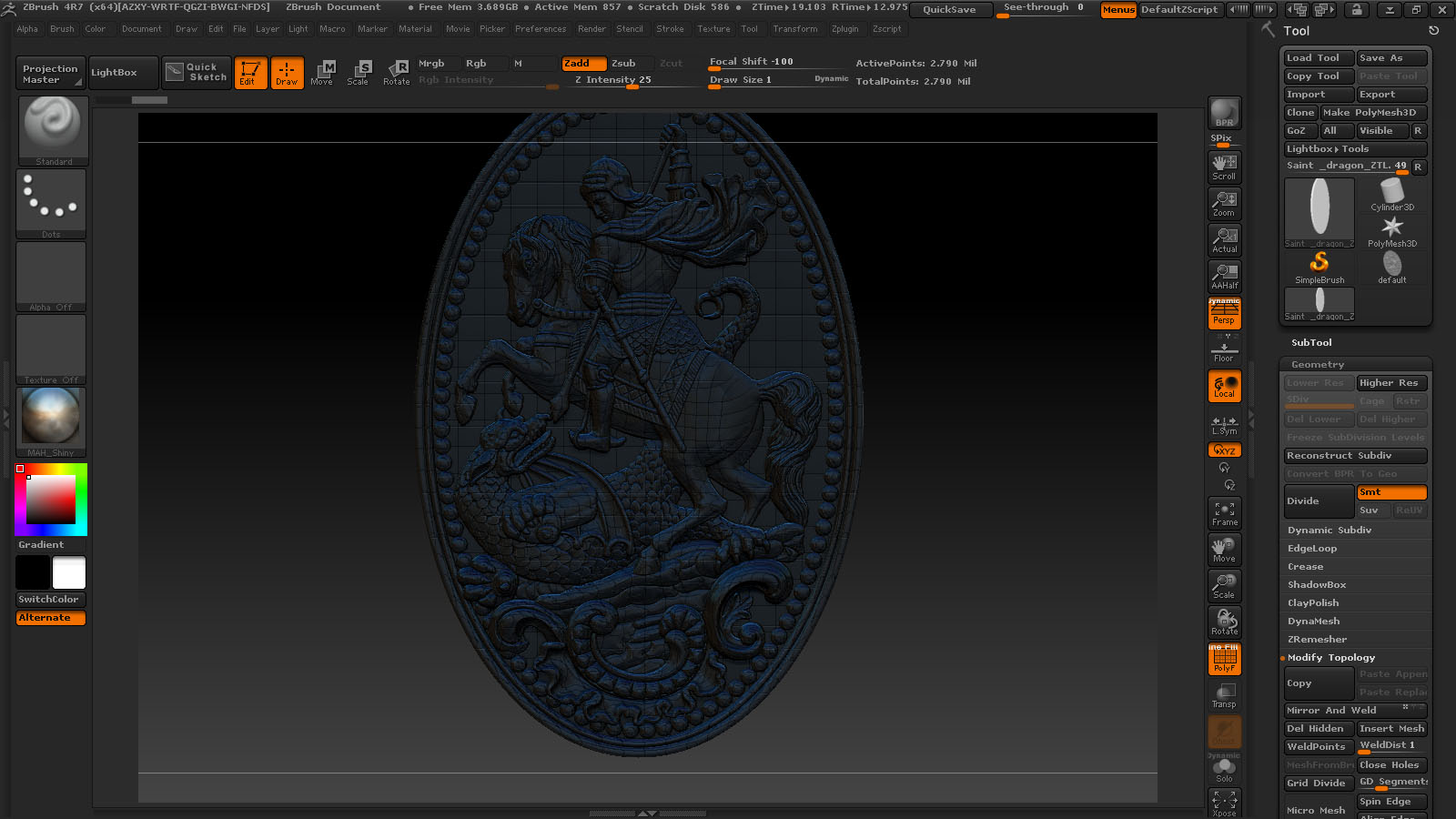Click the AAHalf zoom icon
Image resolution: width=1456 pixels, height=819 pixels.
tap(1224, 277)
